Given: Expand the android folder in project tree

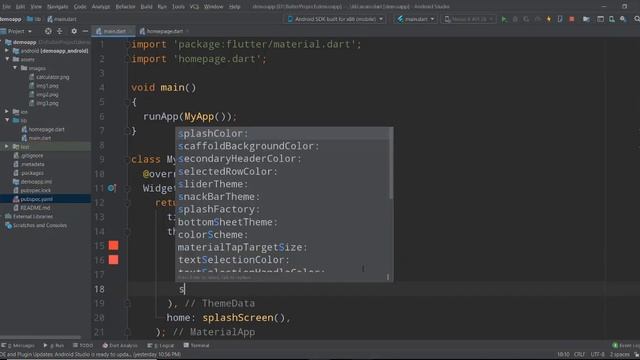Looking at the screenshot, I should pyautogui.click(x=7, y=51).
